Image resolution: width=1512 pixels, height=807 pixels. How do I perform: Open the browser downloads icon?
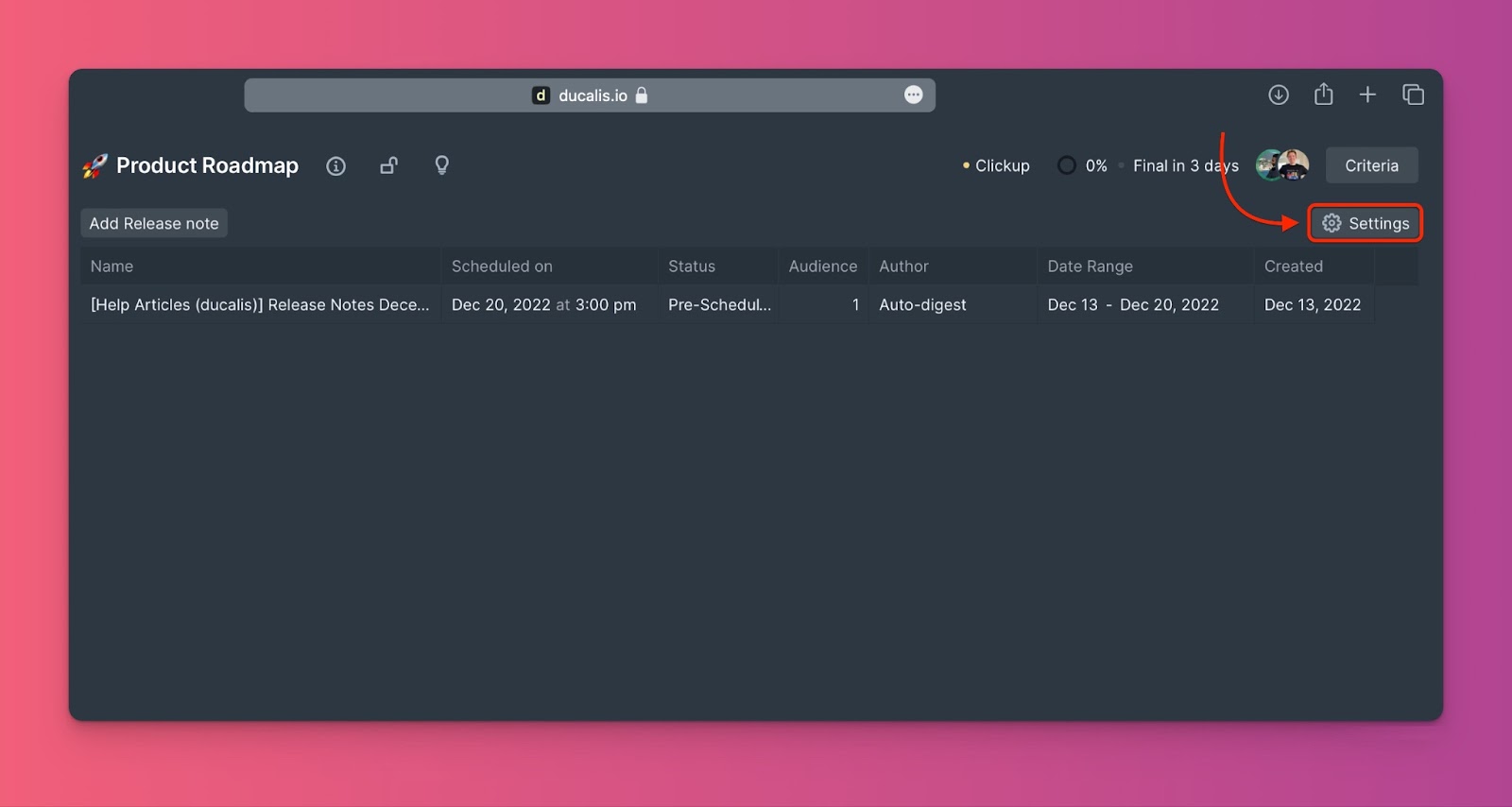pos(1279,94)
